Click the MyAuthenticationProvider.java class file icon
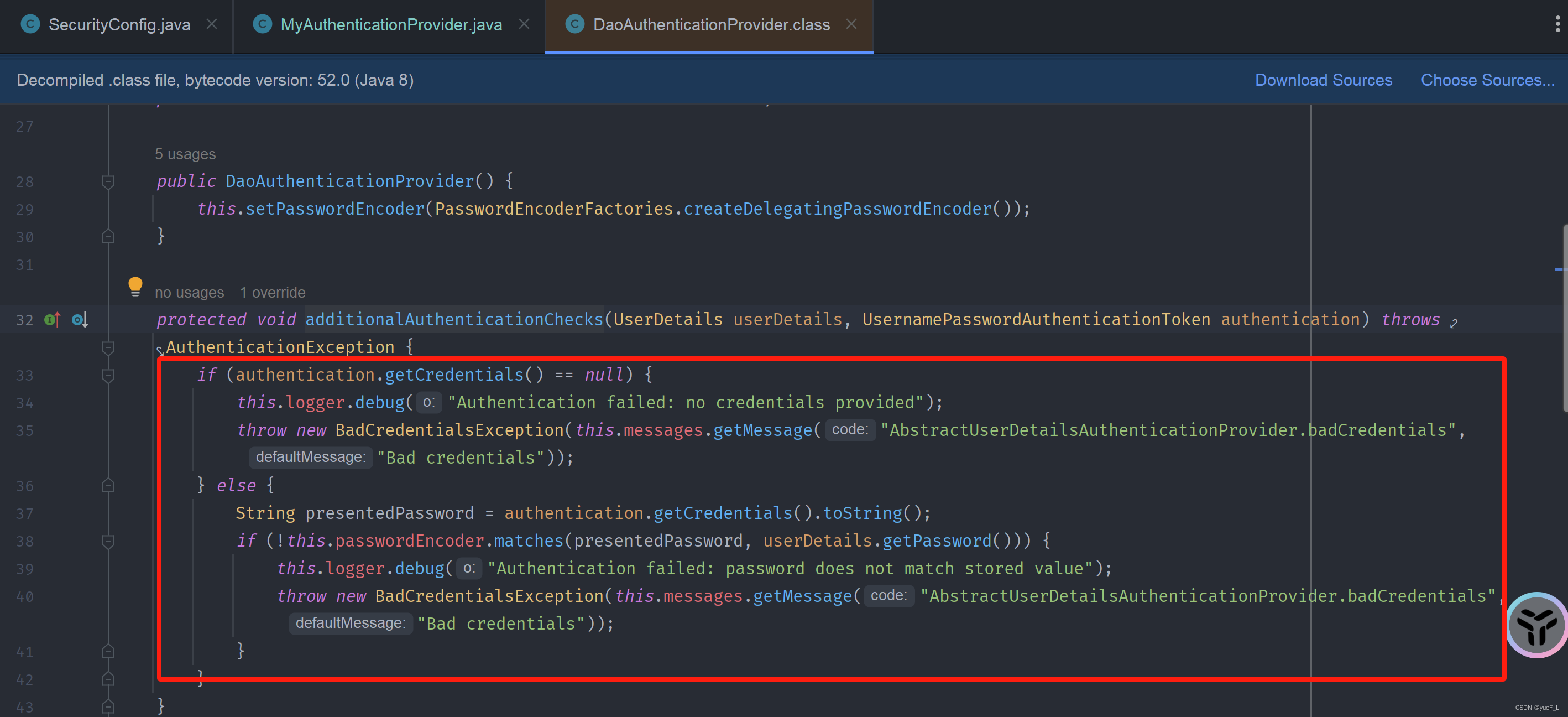 click(262, 24)
